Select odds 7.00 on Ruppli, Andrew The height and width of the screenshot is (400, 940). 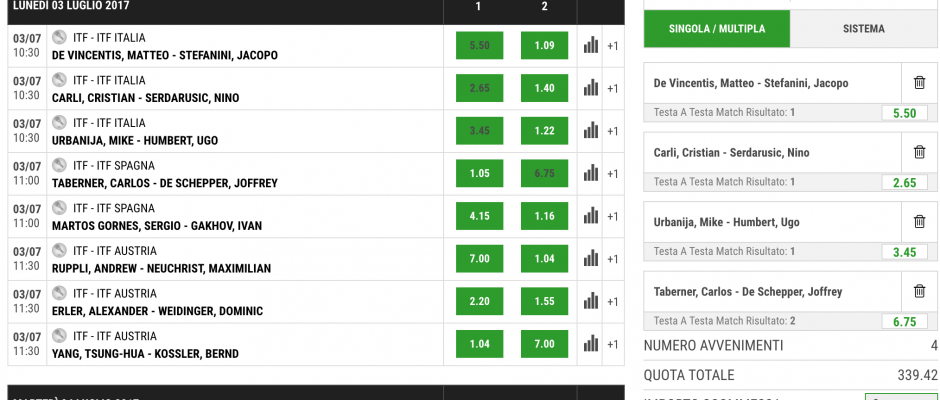[x=480, y=258]
